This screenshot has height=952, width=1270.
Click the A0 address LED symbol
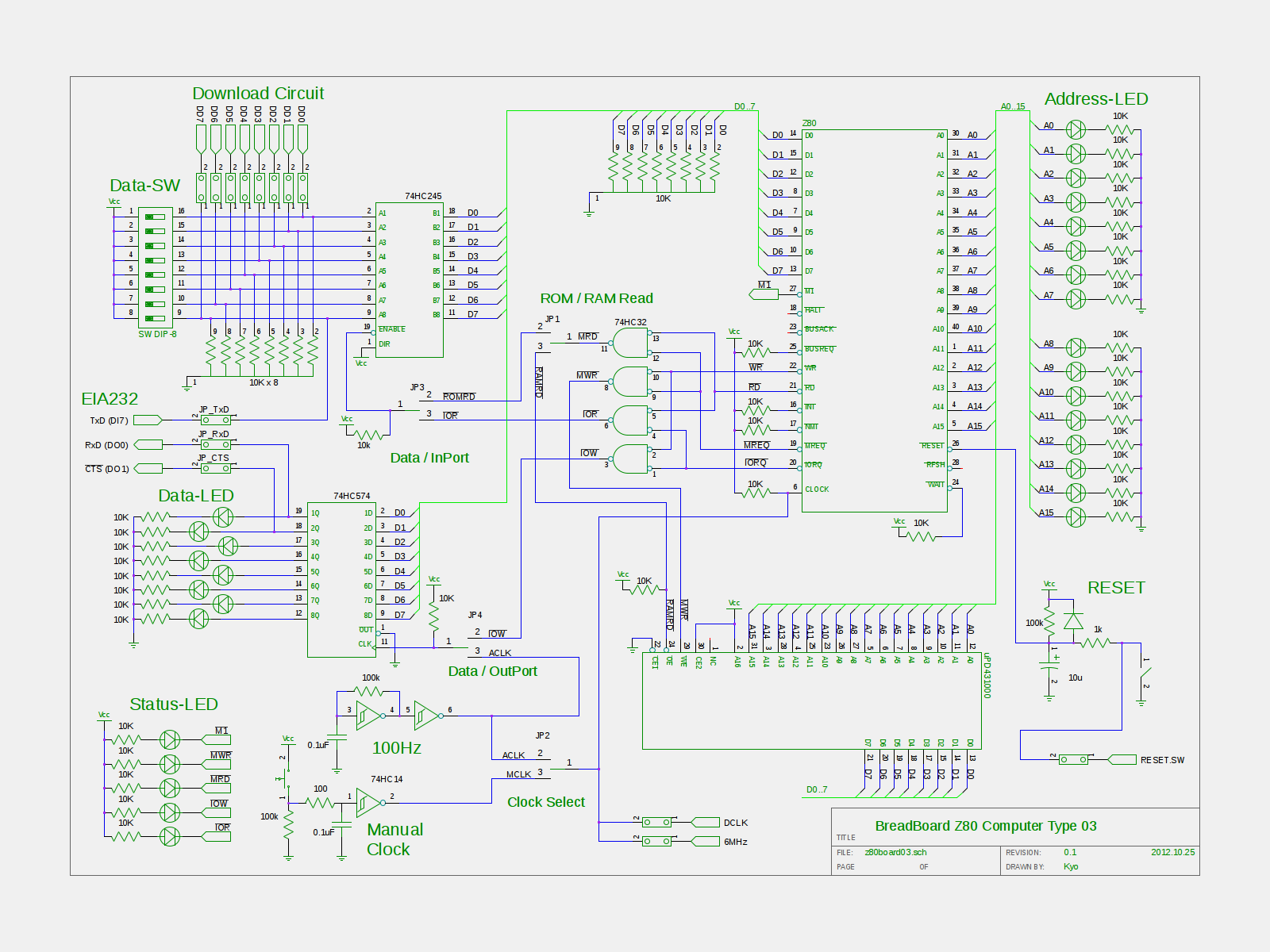click(1076, 129)
